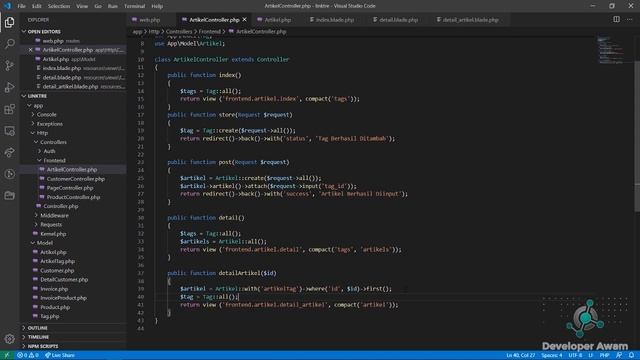Open Run and Debug view

coord(9,87)
